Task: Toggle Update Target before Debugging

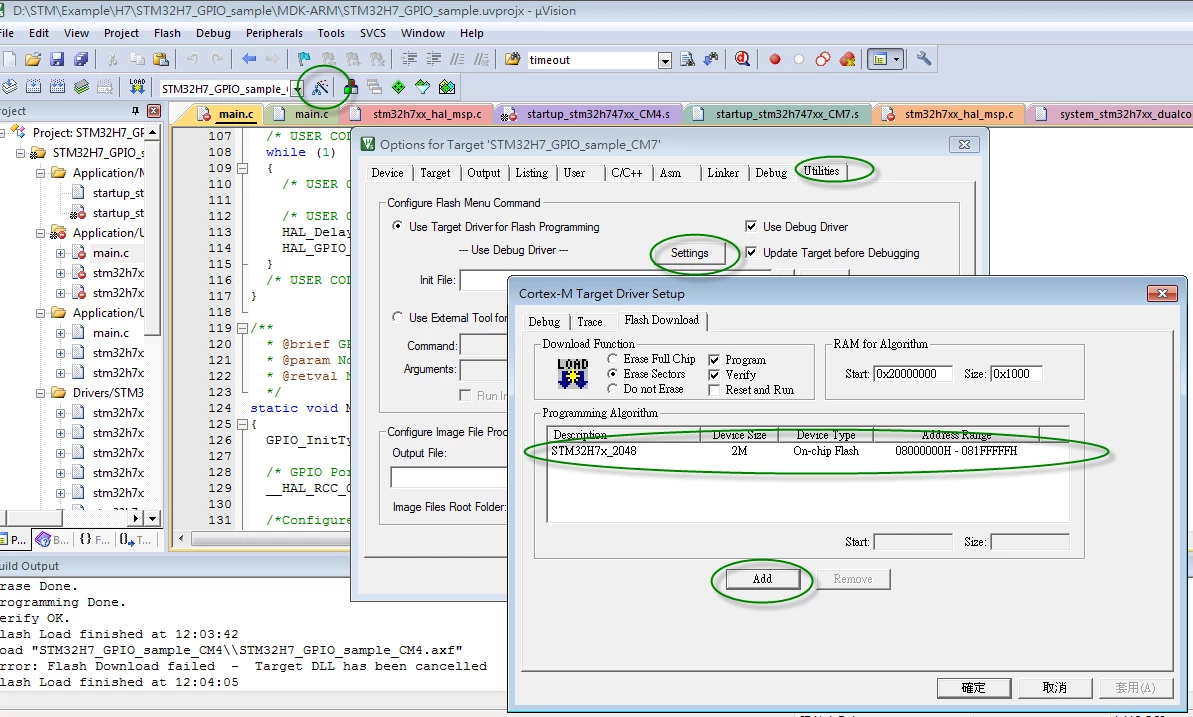Action: (x=751, y=253)
